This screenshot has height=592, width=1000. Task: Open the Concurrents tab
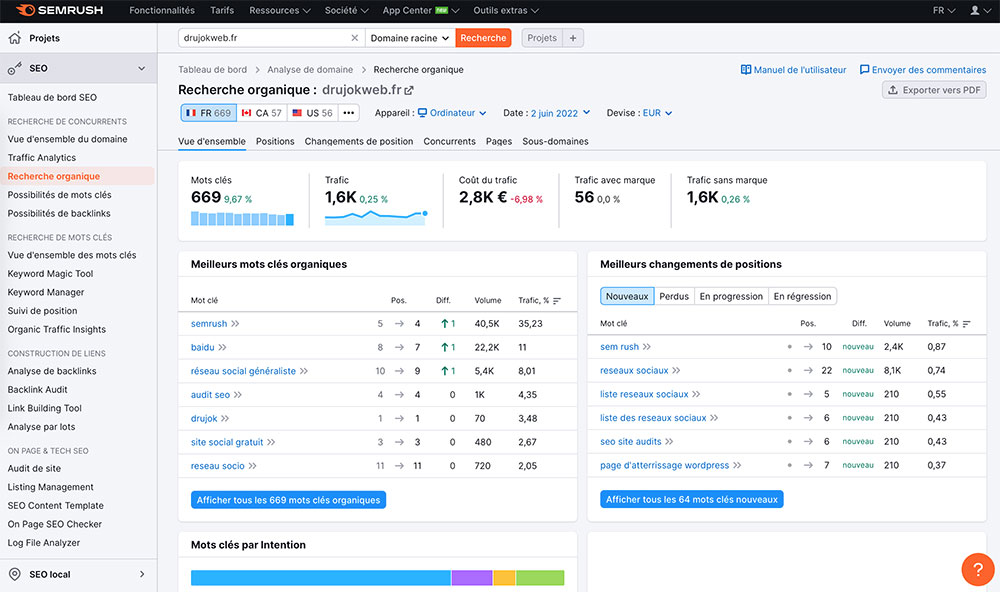[x=449, y=141]
